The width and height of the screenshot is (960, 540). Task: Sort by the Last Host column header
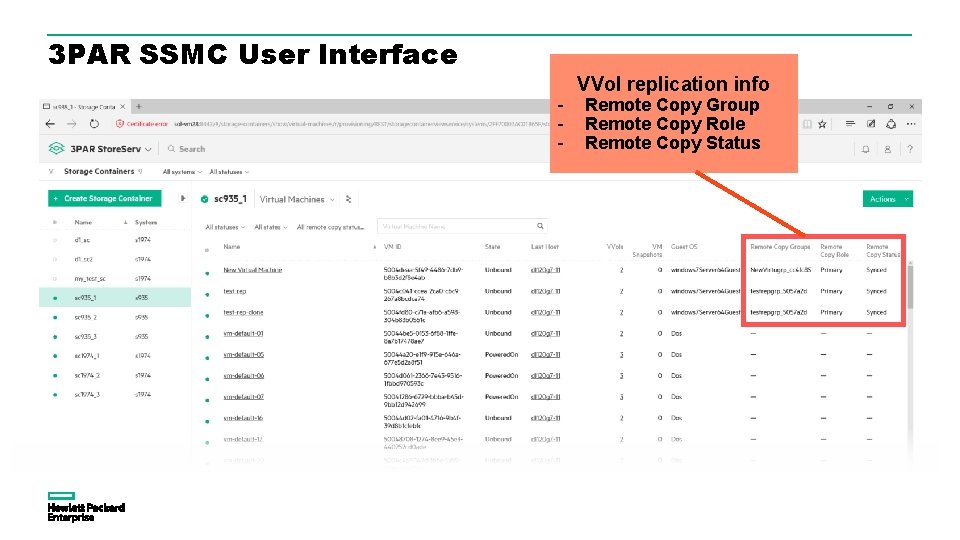545,247
